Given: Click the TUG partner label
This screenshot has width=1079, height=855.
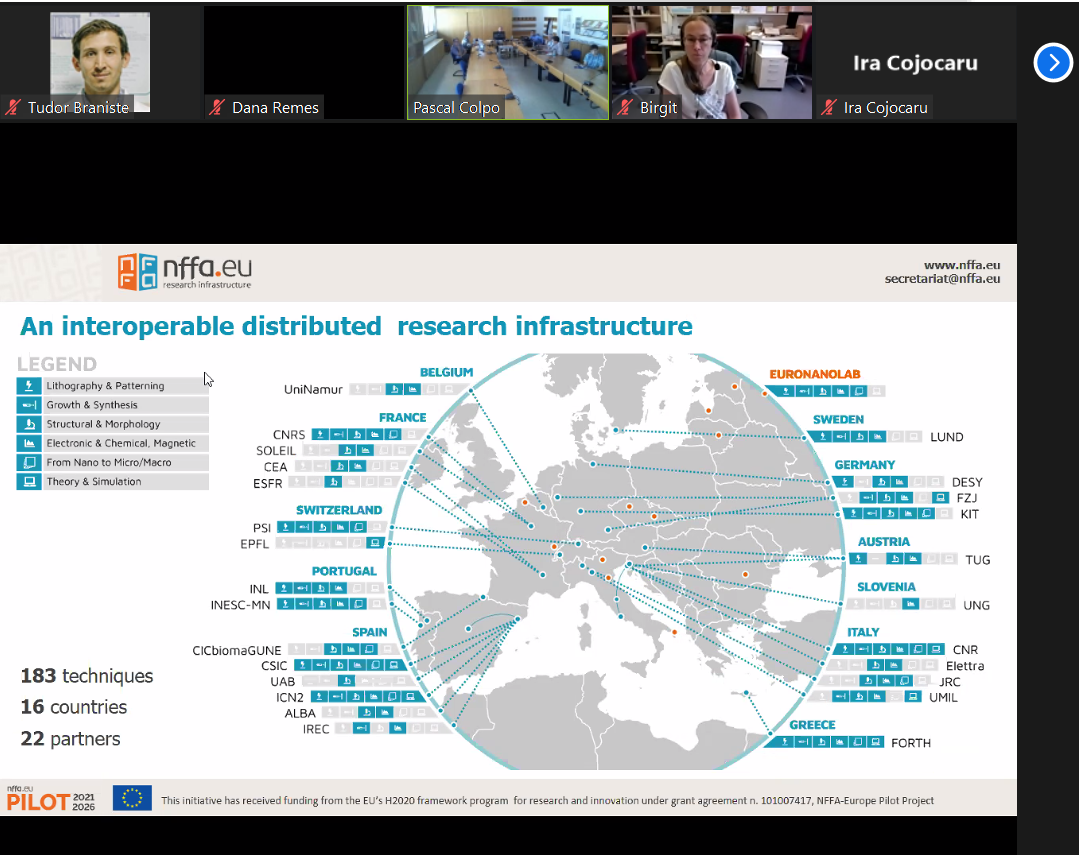Looking at the screenshot, I should pos(978,560).
